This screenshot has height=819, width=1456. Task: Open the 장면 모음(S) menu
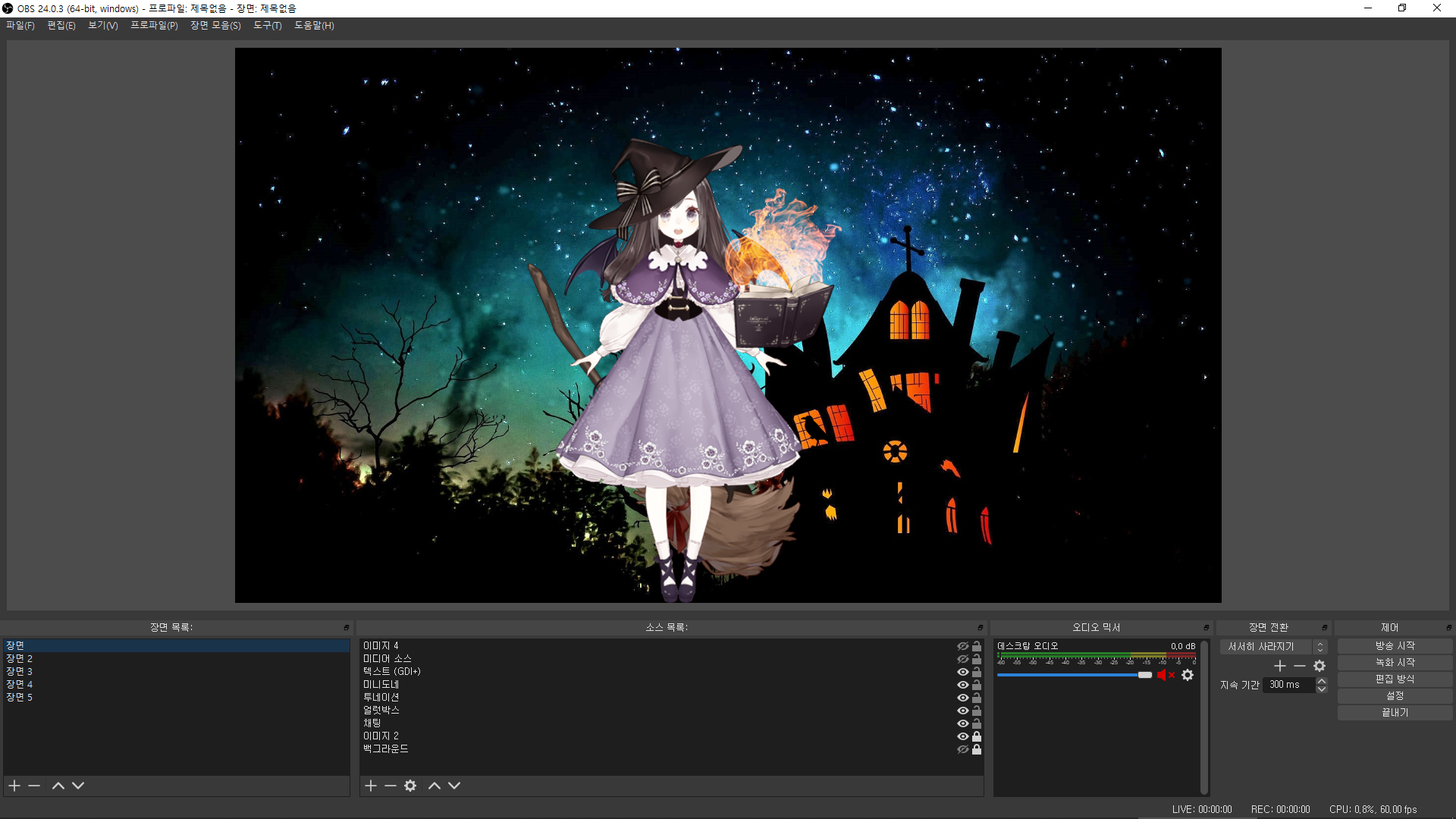(x=215, y=26)
